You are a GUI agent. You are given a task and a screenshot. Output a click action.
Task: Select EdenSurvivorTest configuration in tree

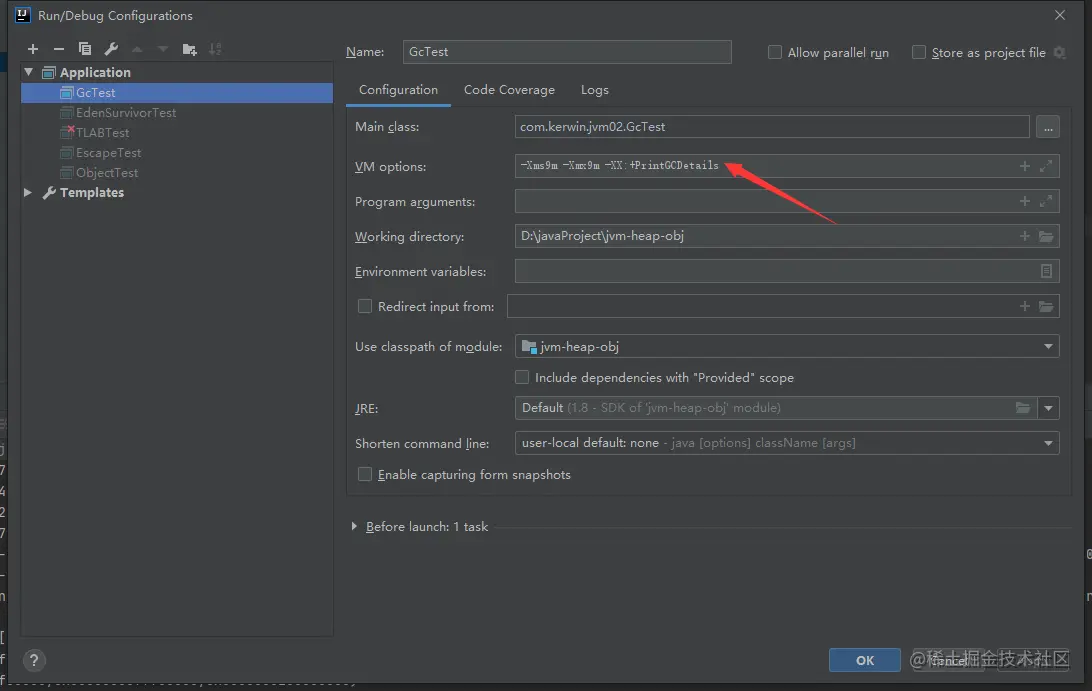click(126, 113)
